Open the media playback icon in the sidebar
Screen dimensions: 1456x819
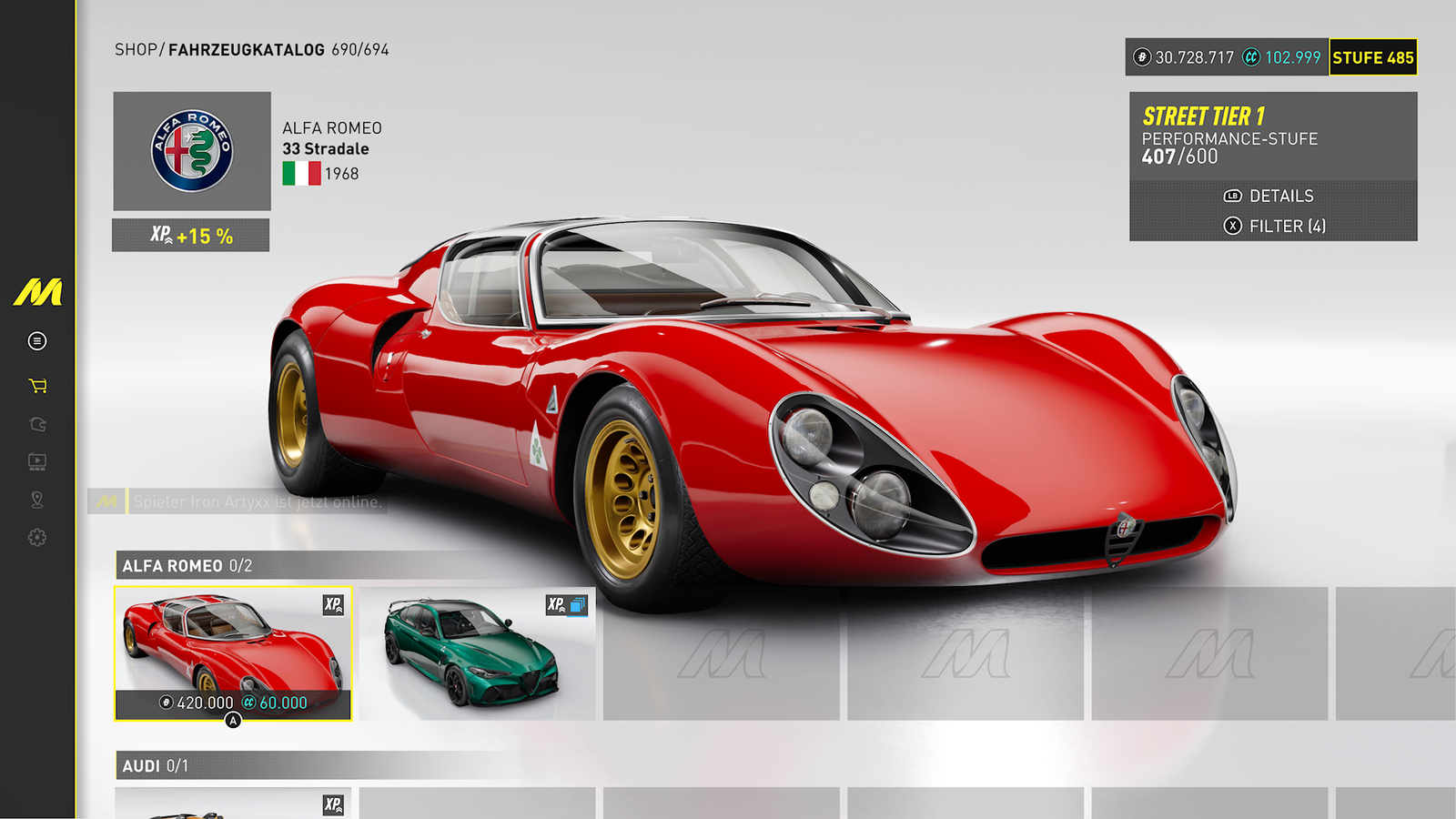coord(37,461)
